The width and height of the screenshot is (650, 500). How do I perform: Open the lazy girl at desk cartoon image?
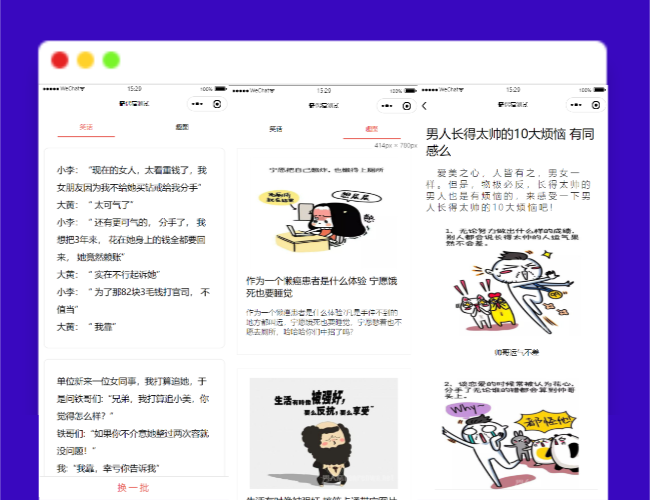[324, 211]
